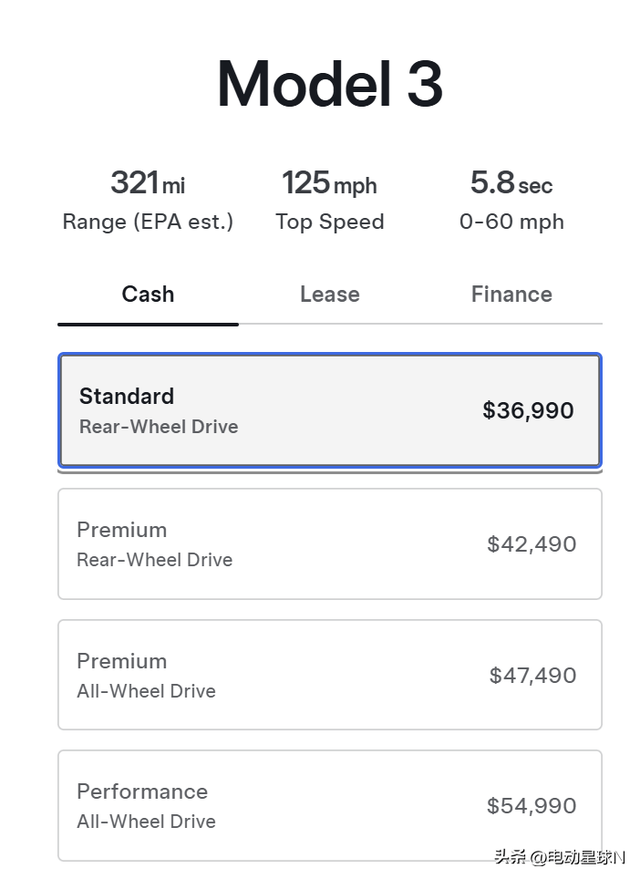
Task: Click the Model 3 heading
Action: click(330, 84)
